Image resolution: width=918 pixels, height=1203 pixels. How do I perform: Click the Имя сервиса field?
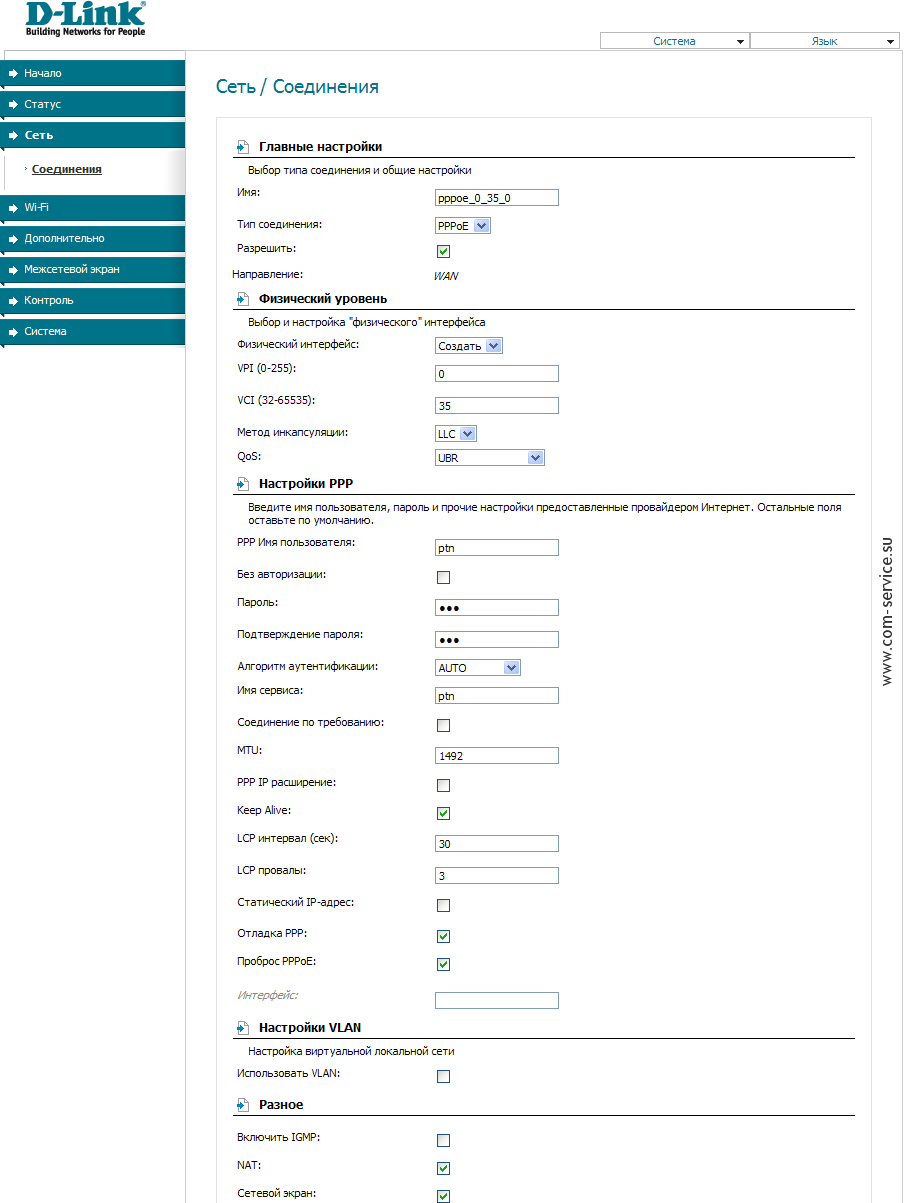tap(497, 696)
